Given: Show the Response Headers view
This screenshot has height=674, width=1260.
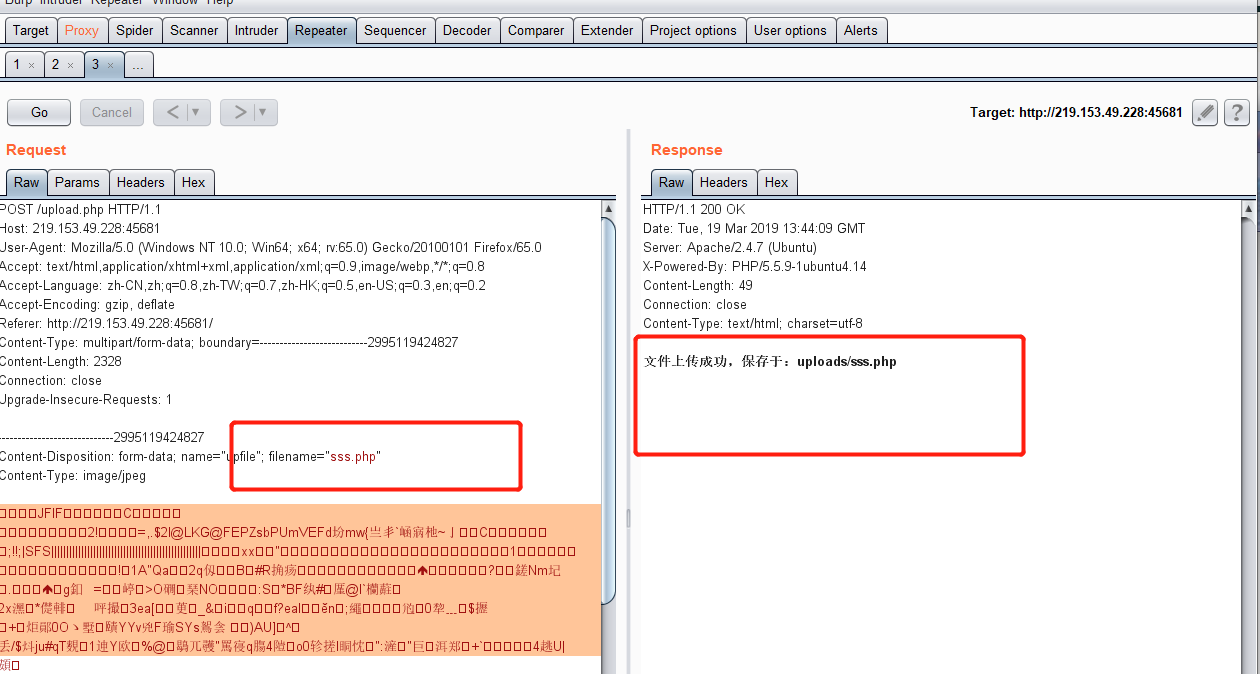Looking at the screenshot, I should coord(724,182).
